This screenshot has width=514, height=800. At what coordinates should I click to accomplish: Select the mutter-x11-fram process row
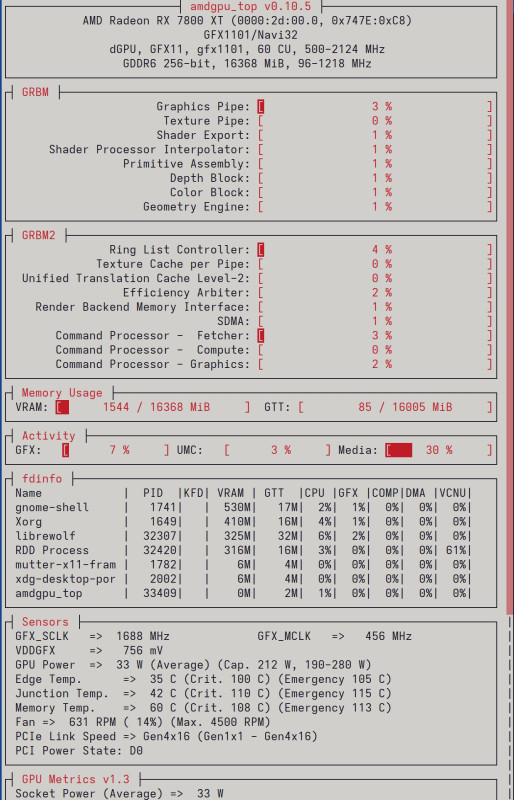tap(243, 564)
